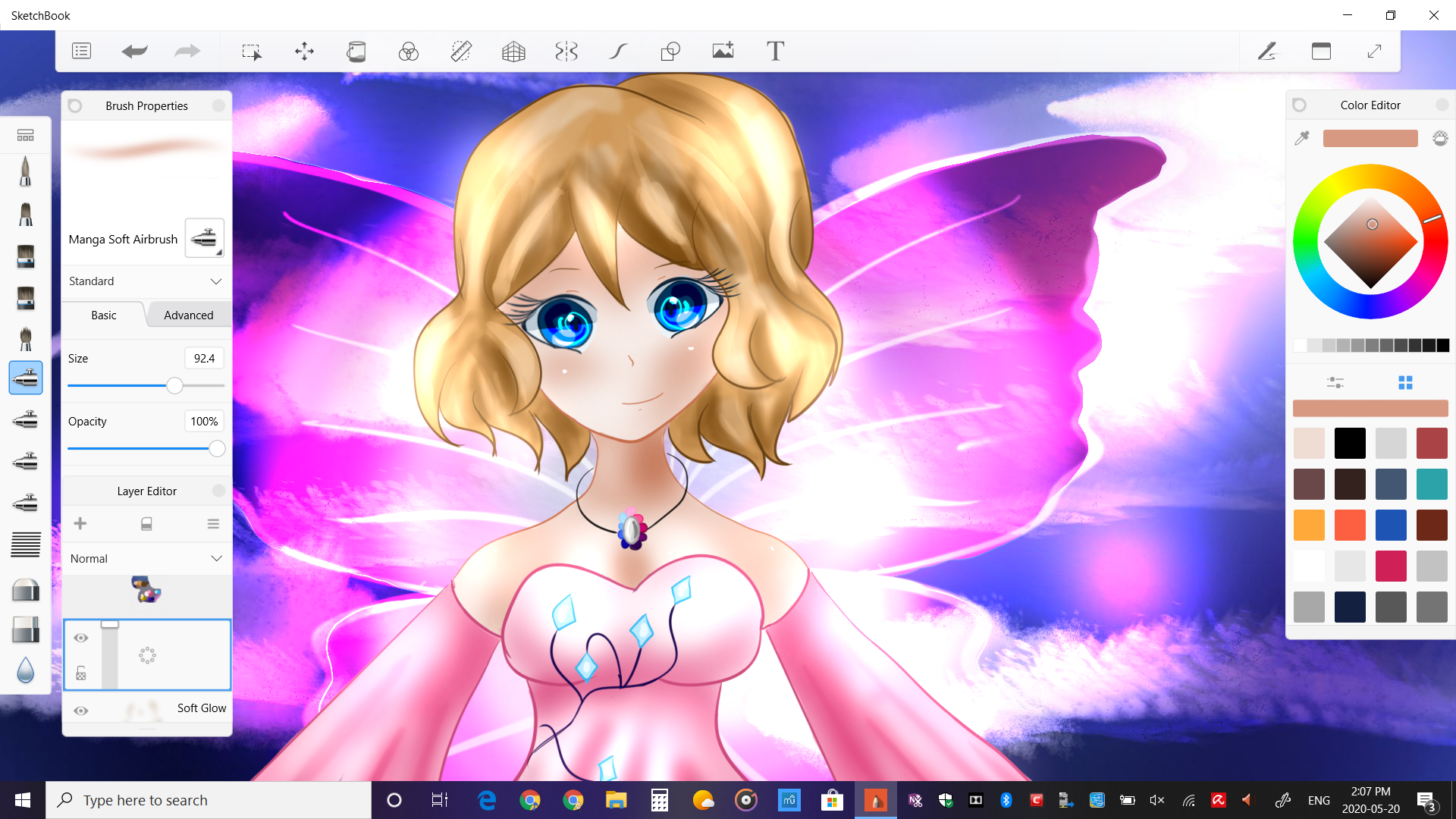This screenshot has height=819, width=1456.
Task: Toggle the UI window panel icon
Action: pyautogui.click(x=1321, y=51)
